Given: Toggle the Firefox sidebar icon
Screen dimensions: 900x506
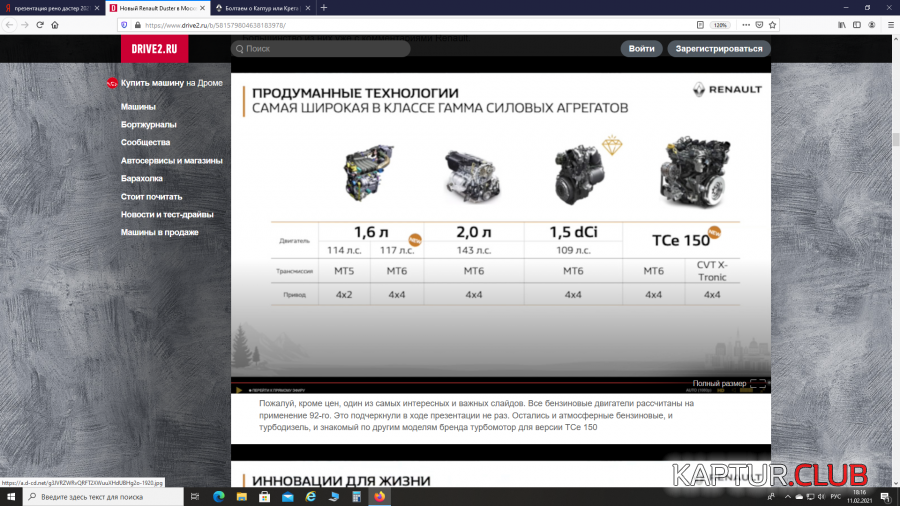Looking at the screenshot, I should (x=857, y=25).
